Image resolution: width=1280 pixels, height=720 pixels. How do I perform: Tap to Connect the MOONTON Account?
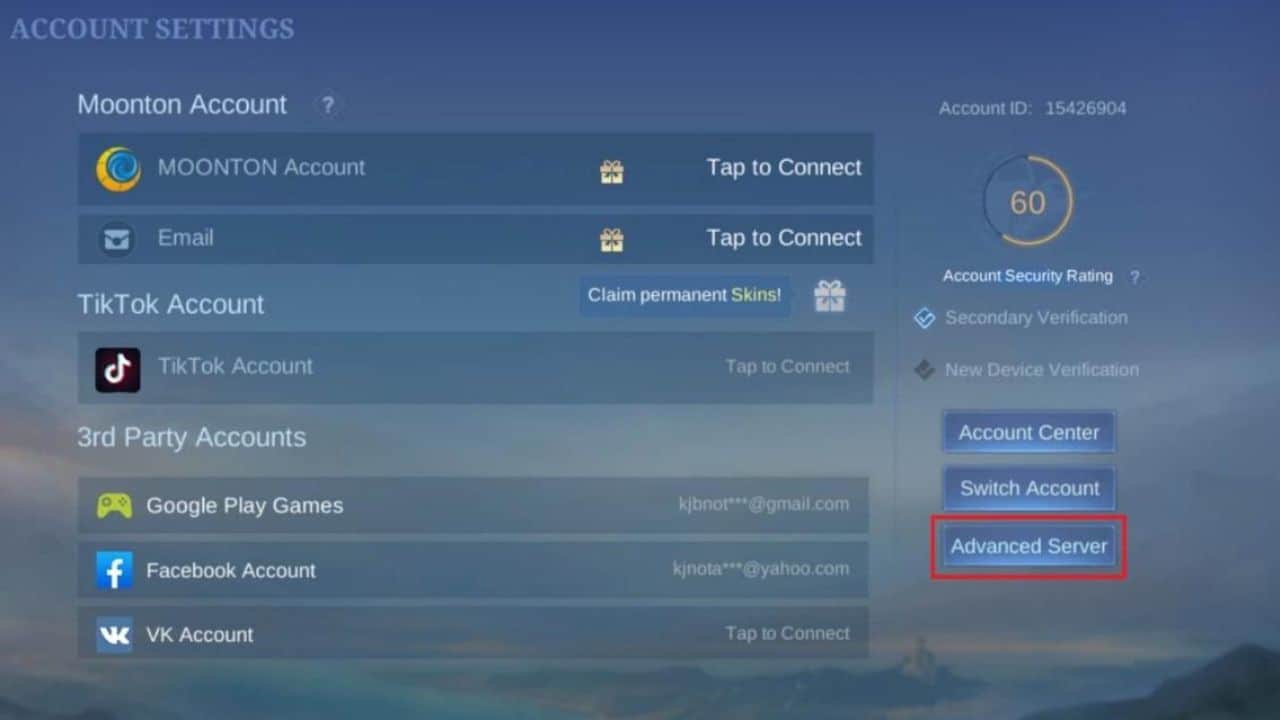pyautogui.click(x=784, y=168)
